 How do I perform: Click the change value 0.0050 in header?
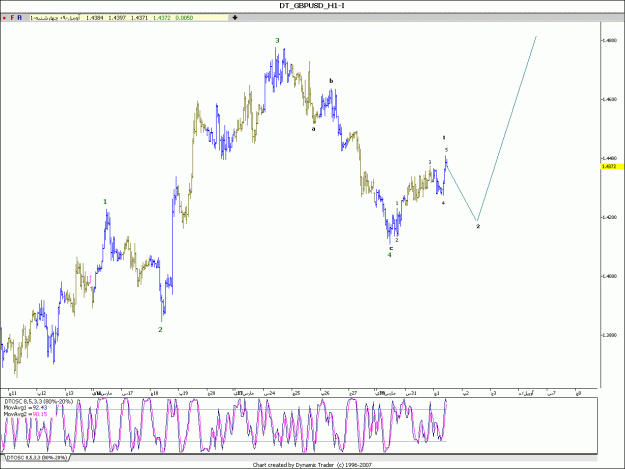184,18
